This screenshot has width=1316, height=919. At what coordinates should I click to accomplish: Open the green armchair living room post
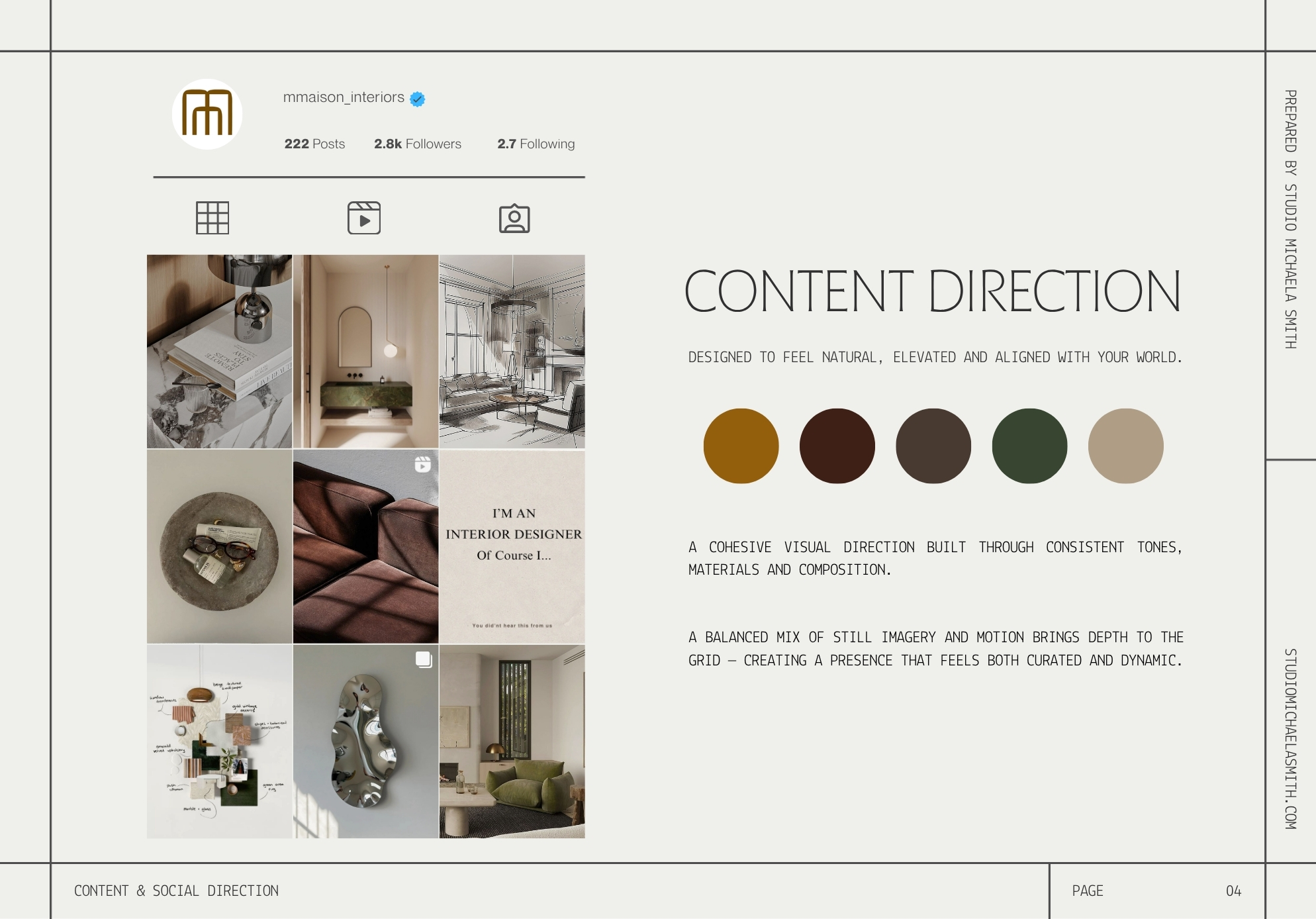[512, 742]
